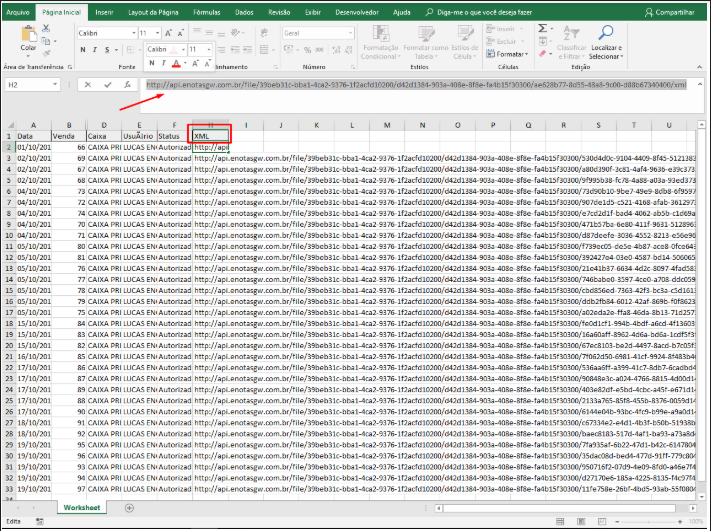The height and width of the screenshot is (531, 711).
Task: Switch to the Dados tab
Action: 244,12
